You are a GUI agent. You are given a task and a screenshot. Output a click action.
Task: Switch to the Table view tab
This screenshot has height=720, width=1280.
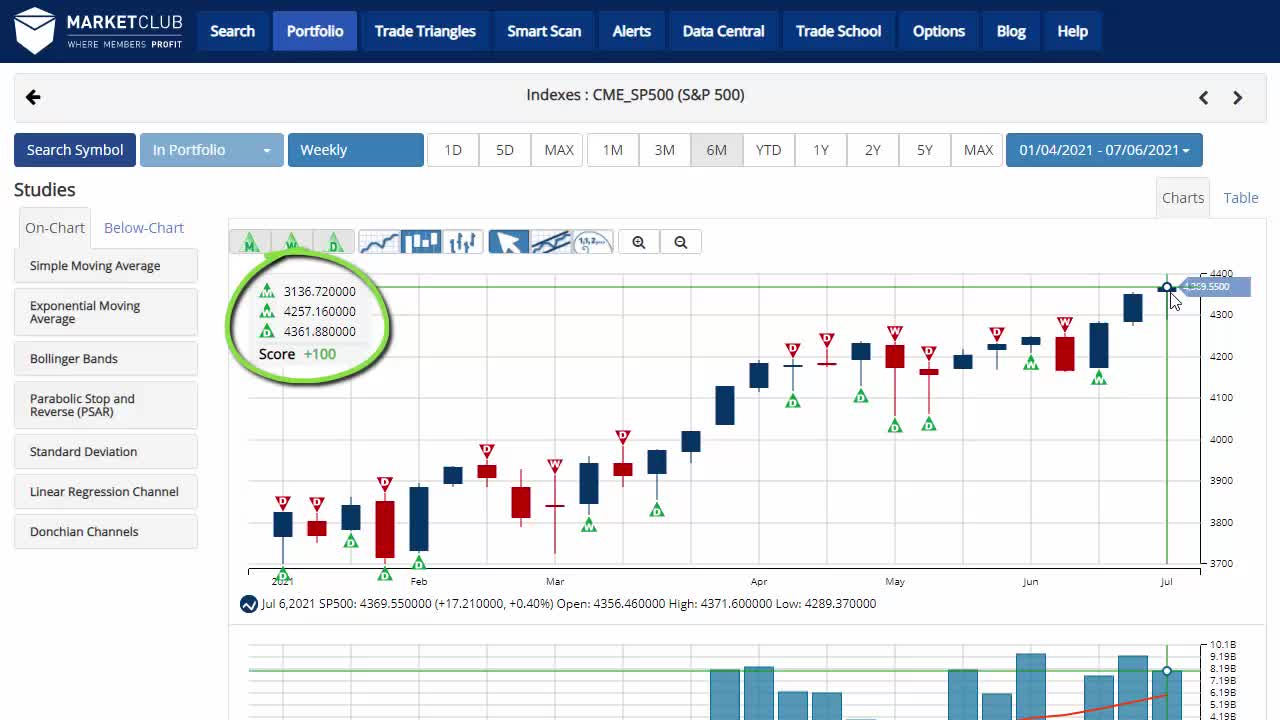[x=1241, y=198]
